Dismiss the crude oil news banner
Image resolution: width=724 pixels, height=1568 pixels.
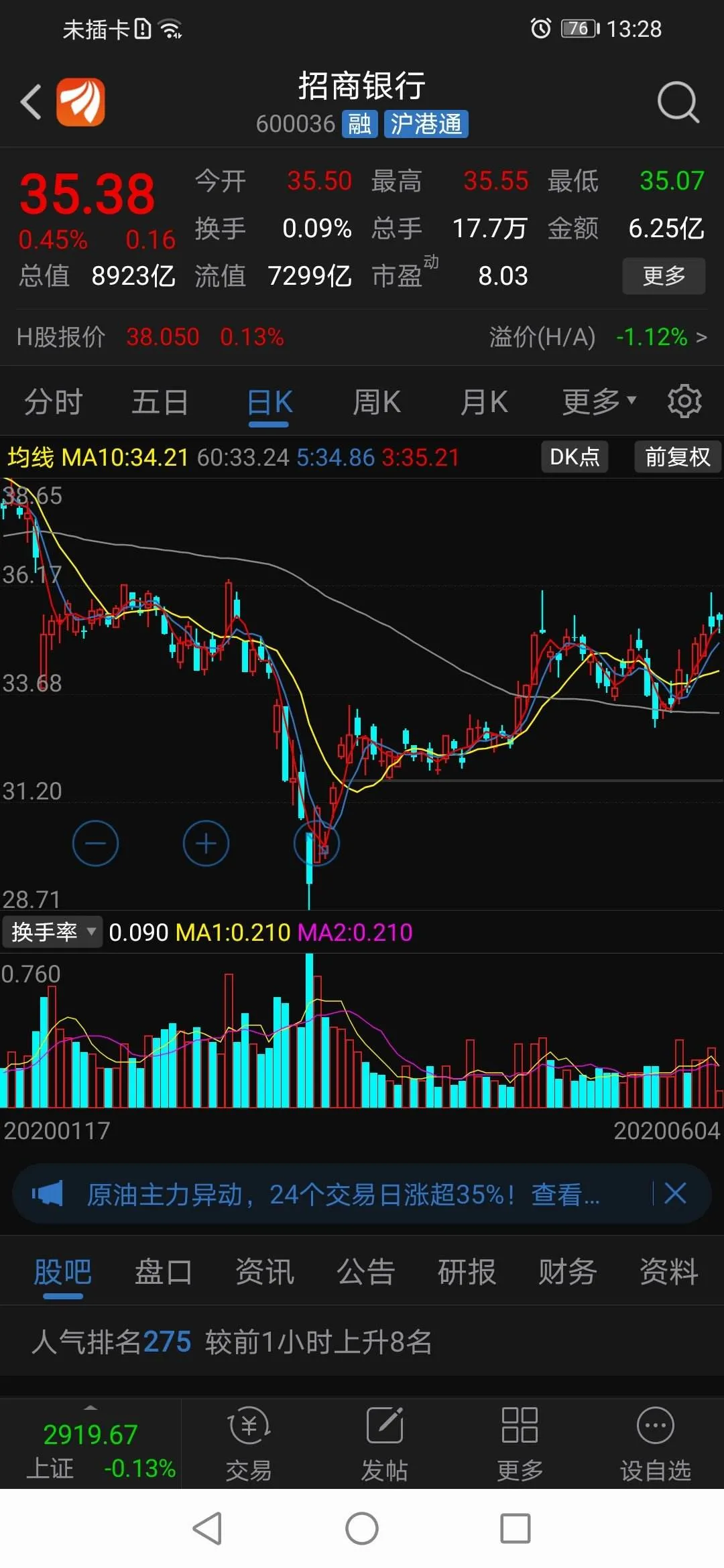[x=675, y=1193]
